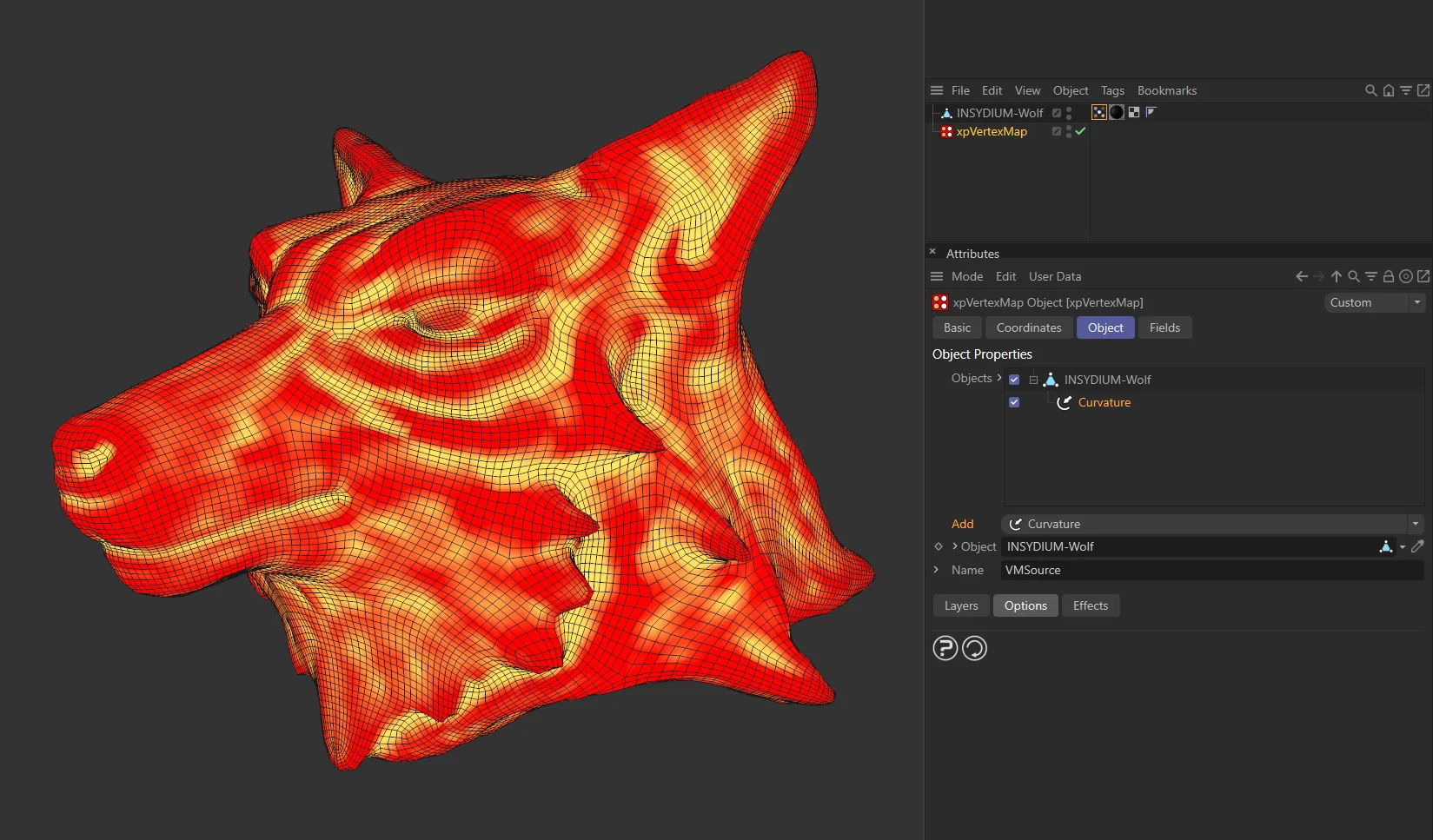Click the back arrow in Attributes toolbar
The height and width of the screenshot is (840, 1433).
point(1301,276)
